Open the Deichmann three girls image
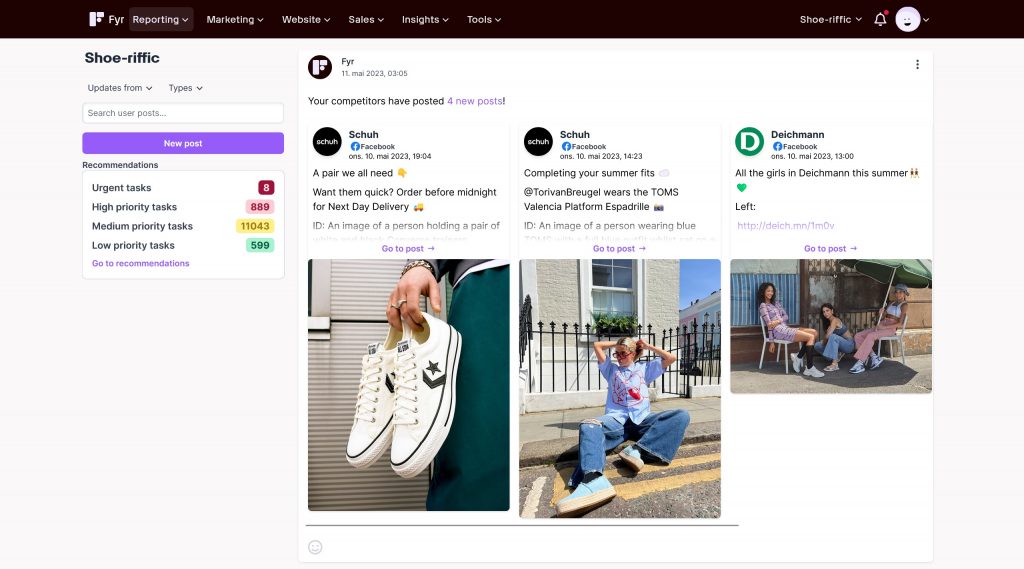This screenshot has height=569, width=1024. [831, 326]
